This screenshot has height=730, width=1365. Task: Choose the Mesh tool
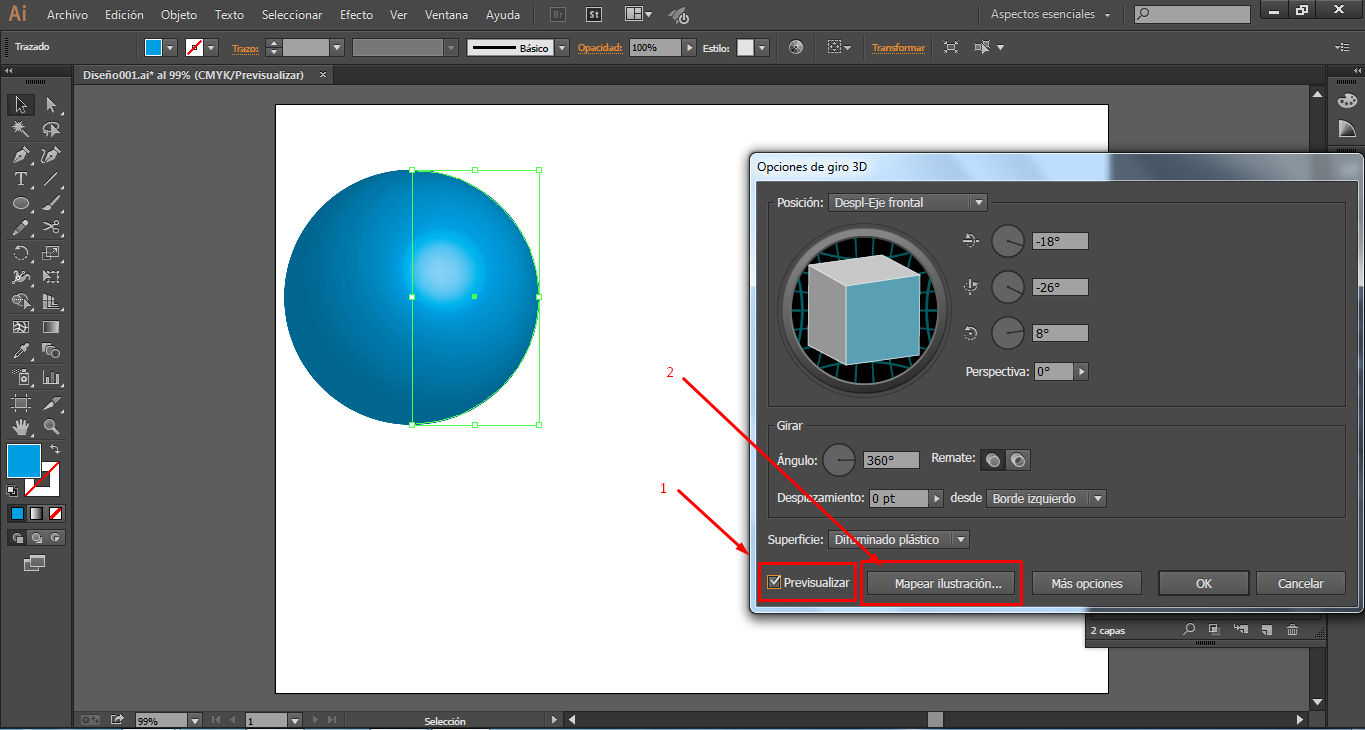[x=20, y=327]
